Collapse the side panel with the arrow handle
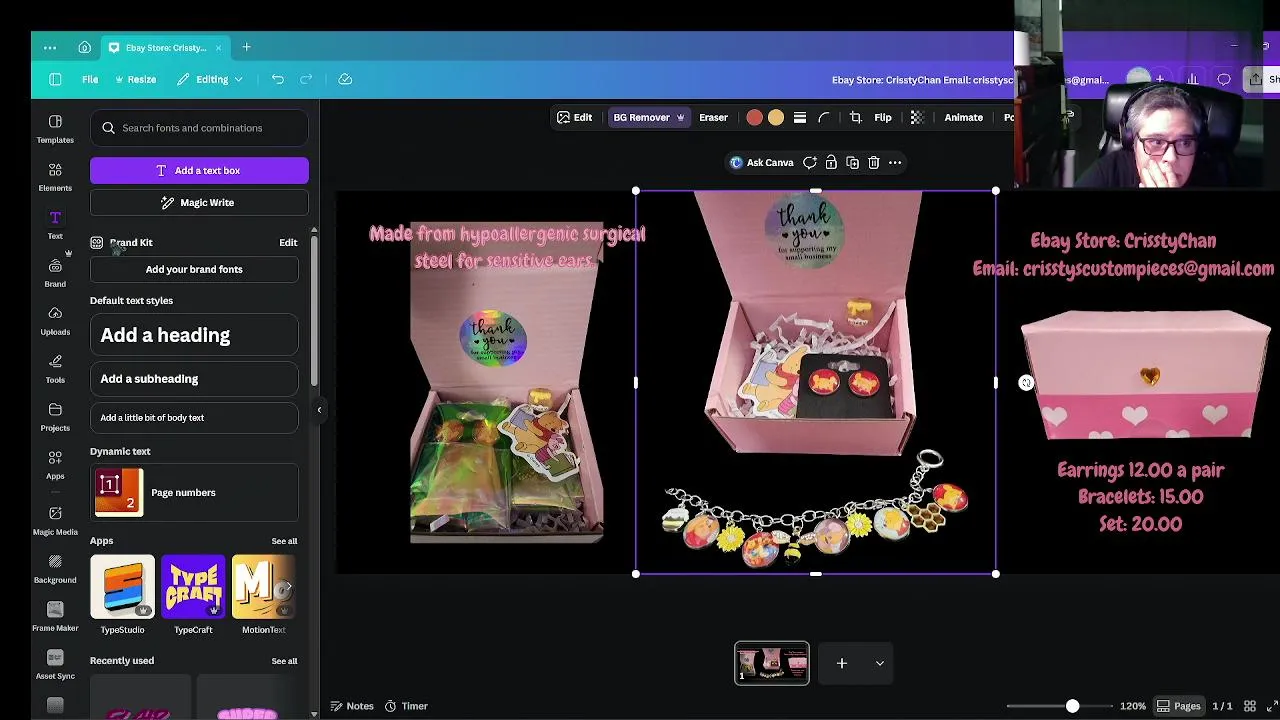This screenshot has width=1280, height=720. [x=319, y=409]
